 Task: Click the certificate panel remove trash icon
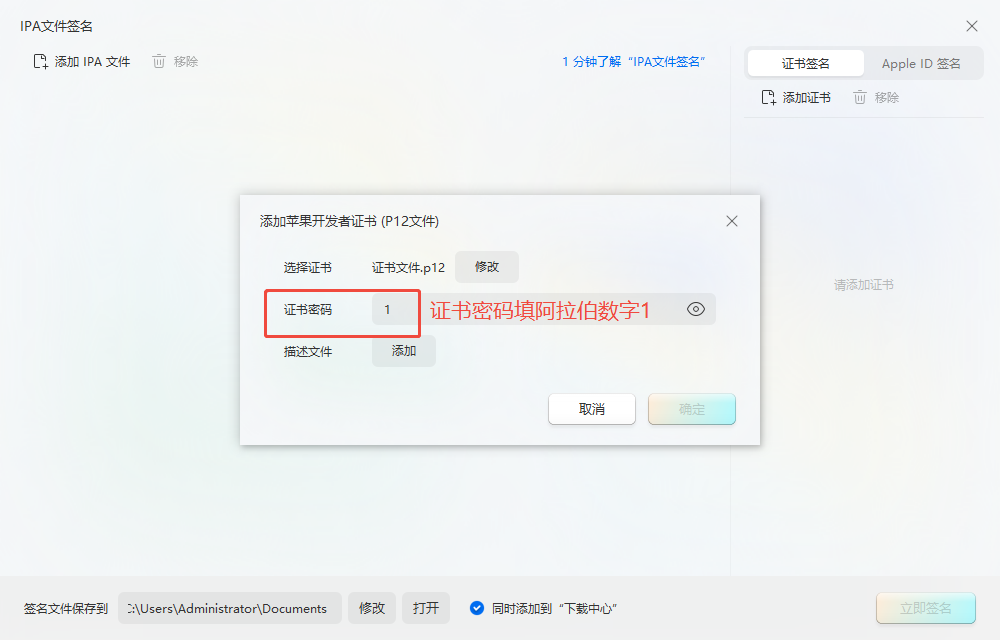(860, 98)
